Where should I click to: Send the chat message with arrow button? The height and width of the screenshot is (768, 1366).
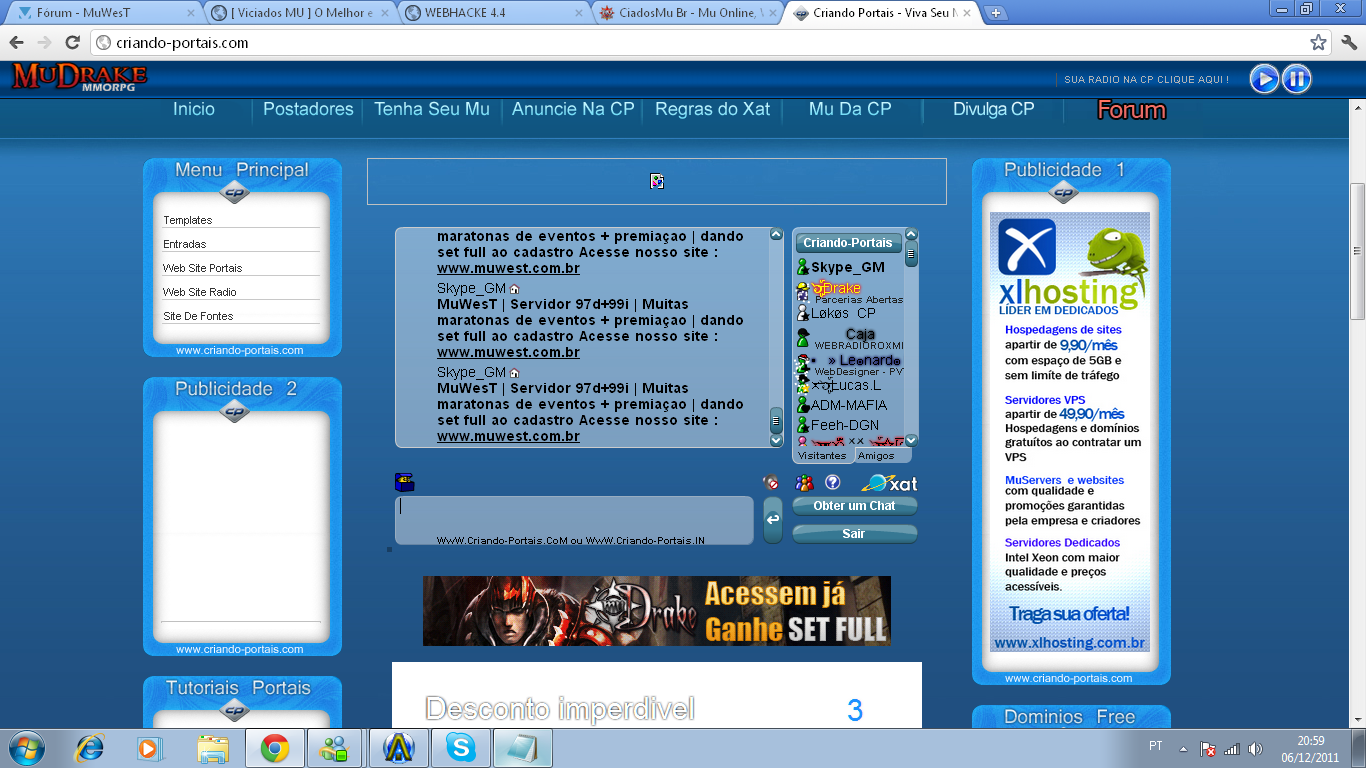coord(773,520)
